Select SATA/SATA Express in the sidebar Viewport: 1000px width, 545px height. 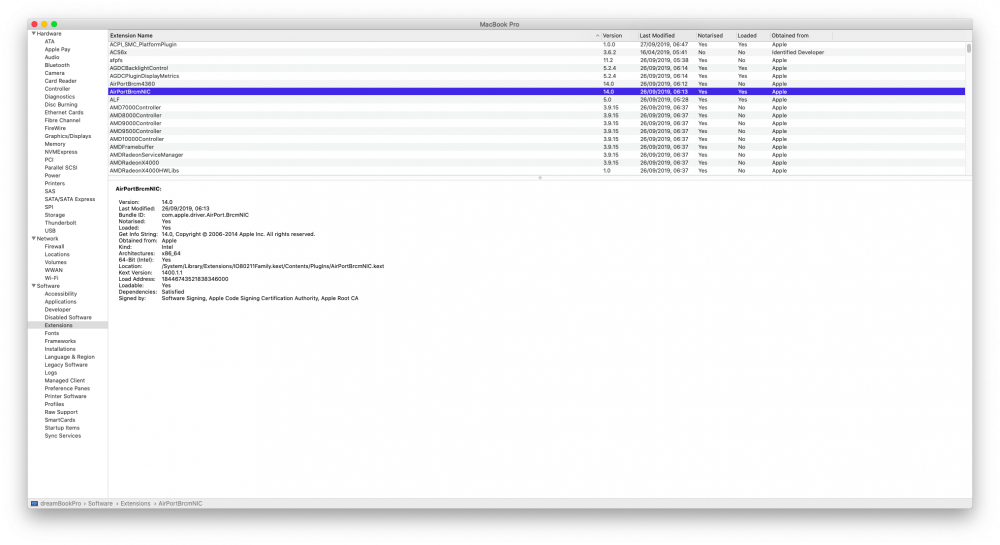tap(70, 199)
